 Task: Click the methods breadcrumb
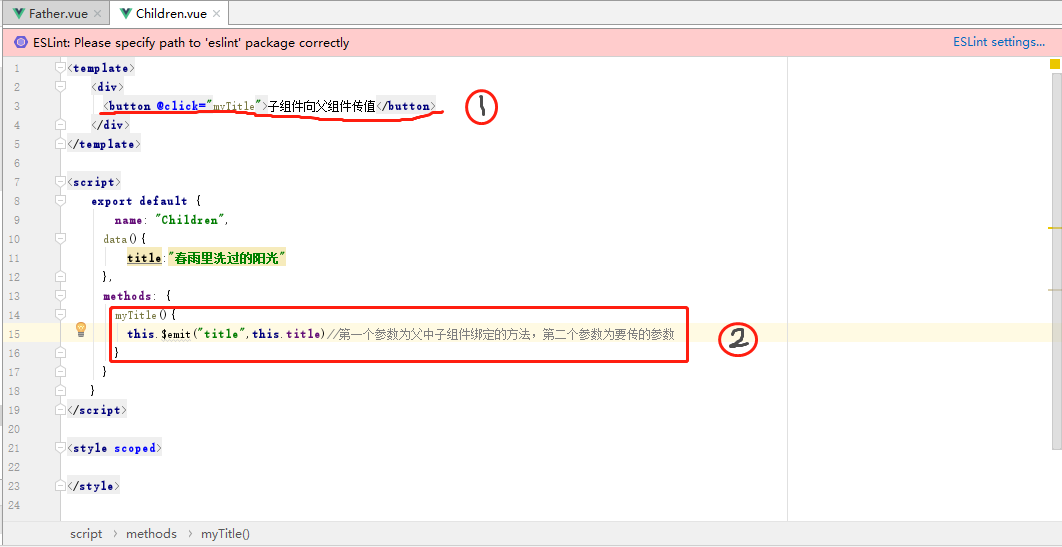(x=151, y=533)
